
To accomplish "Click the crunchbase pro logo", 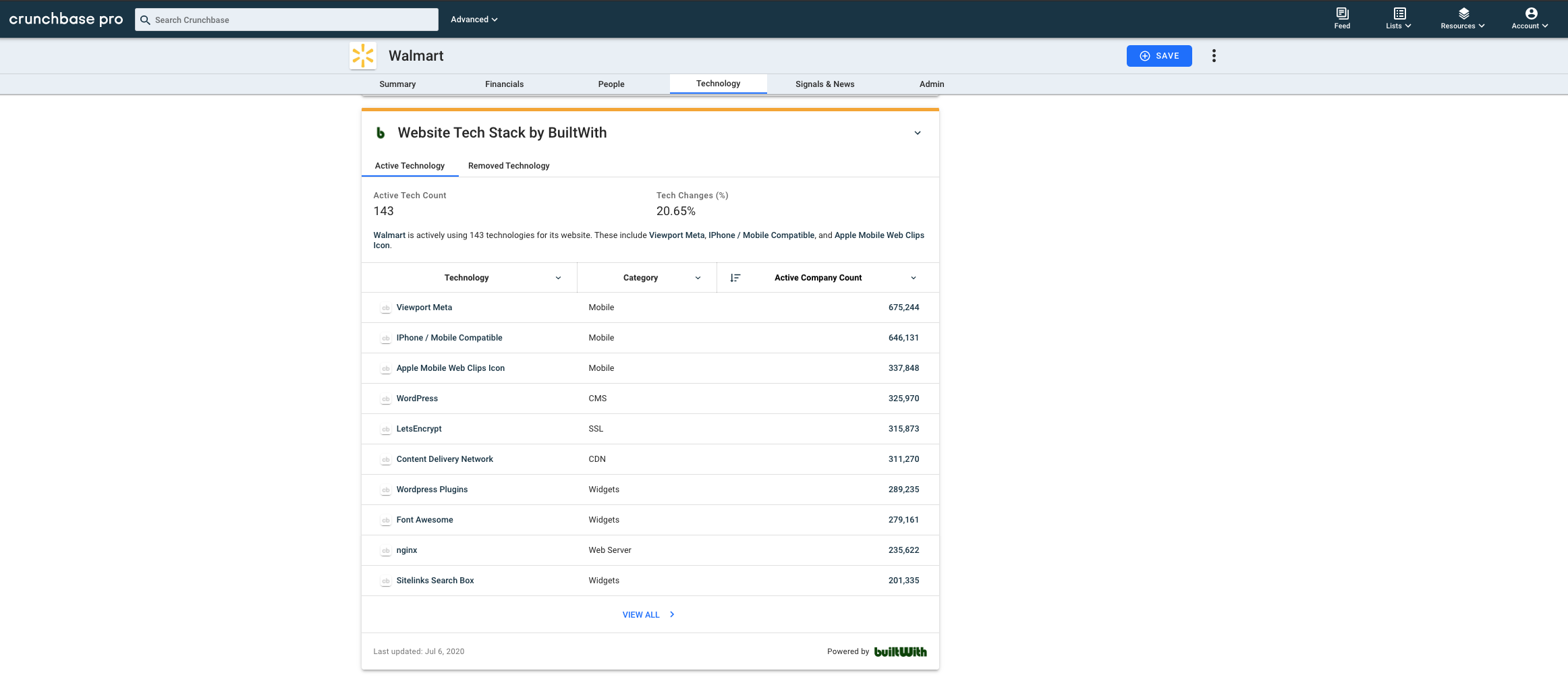I will (66, 19).
